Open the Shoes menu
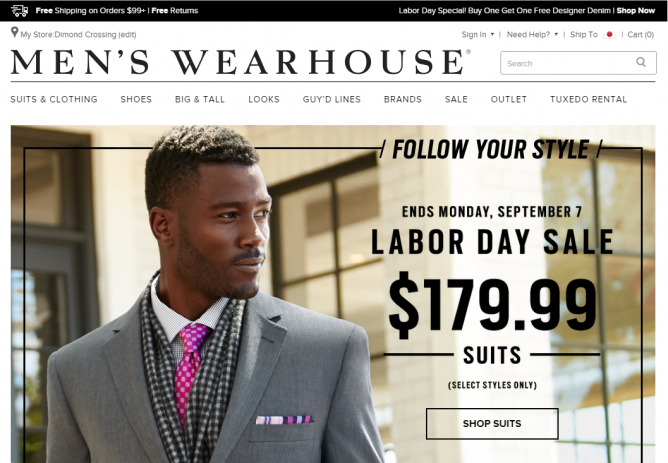Viewport: 668px width, 463px height. click(136, 99)
